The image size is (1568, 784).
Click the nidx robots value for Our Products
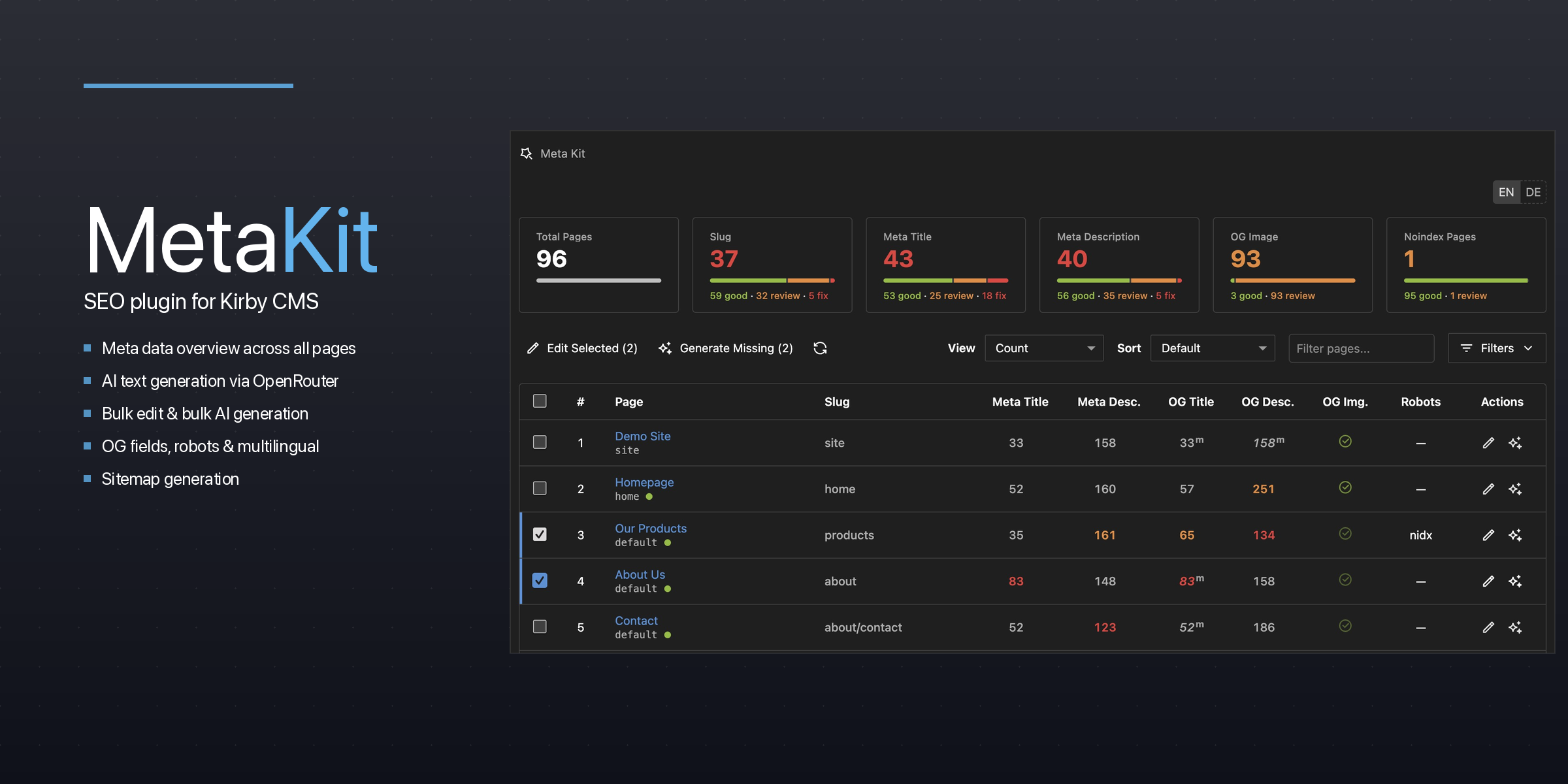(1420, 535)
